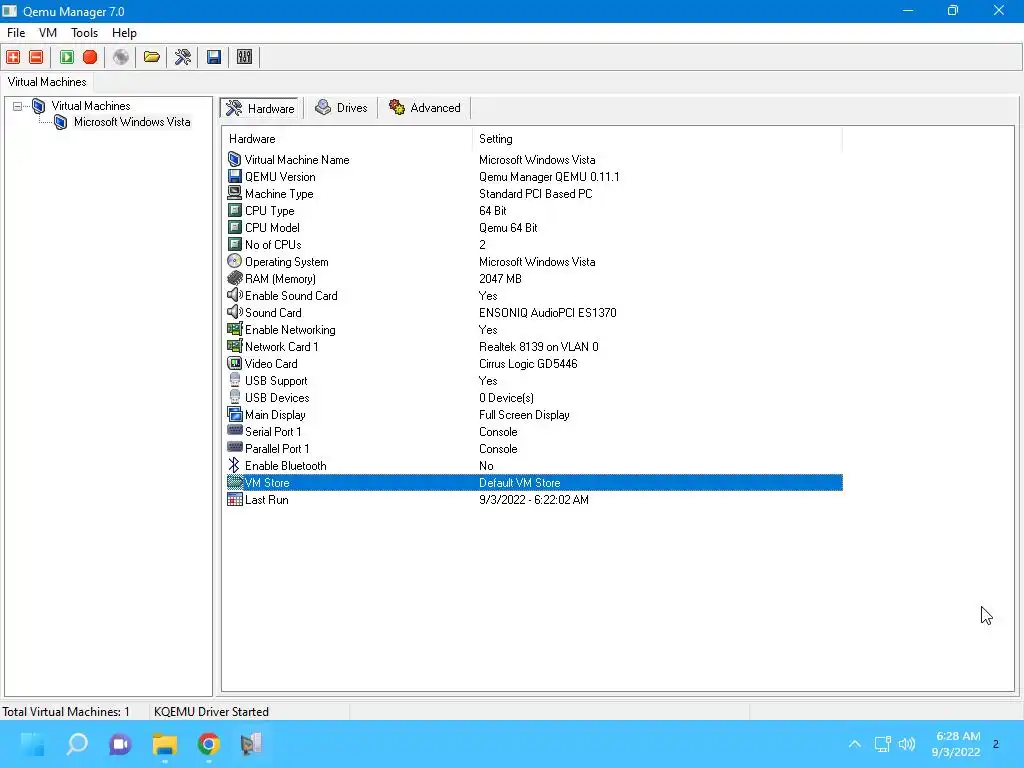Click the Cirrus Logic GD5446 value

[x=528, y=363]
